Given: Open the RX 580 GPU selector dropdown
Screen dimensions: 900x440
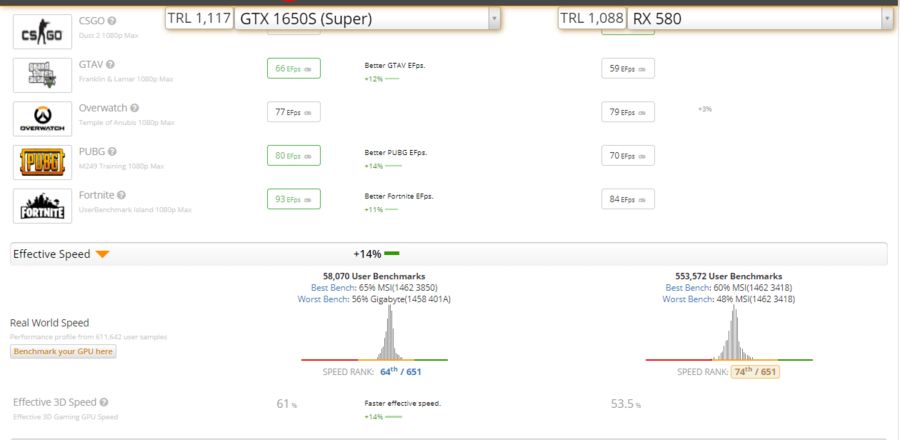Looking at the screenshot, I should (x=760, y=19).
